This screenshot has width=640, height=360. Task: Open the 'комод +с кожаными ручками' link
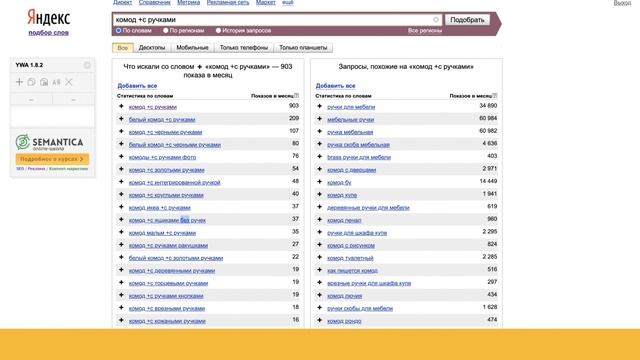(x=167, y=321)
